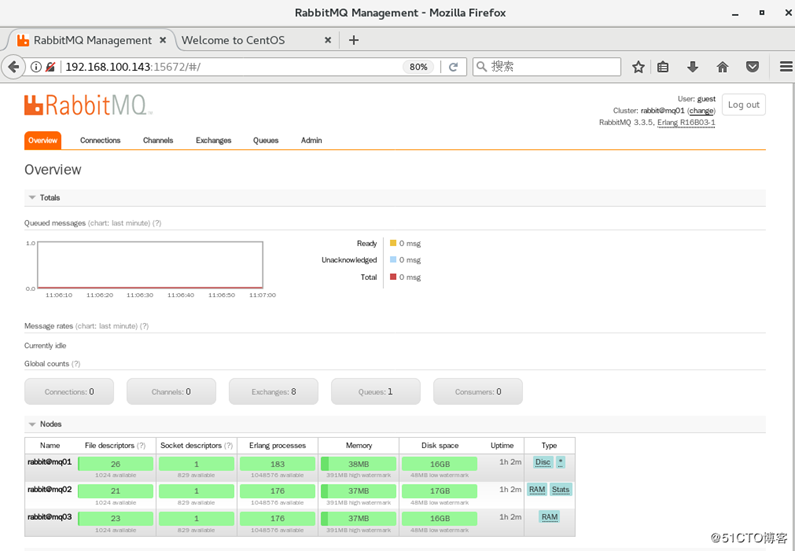Viewport: 795px width, 551px height.
Task: Click rabbit@mq01 Erlang processes value 183
Action: (277, 464)
